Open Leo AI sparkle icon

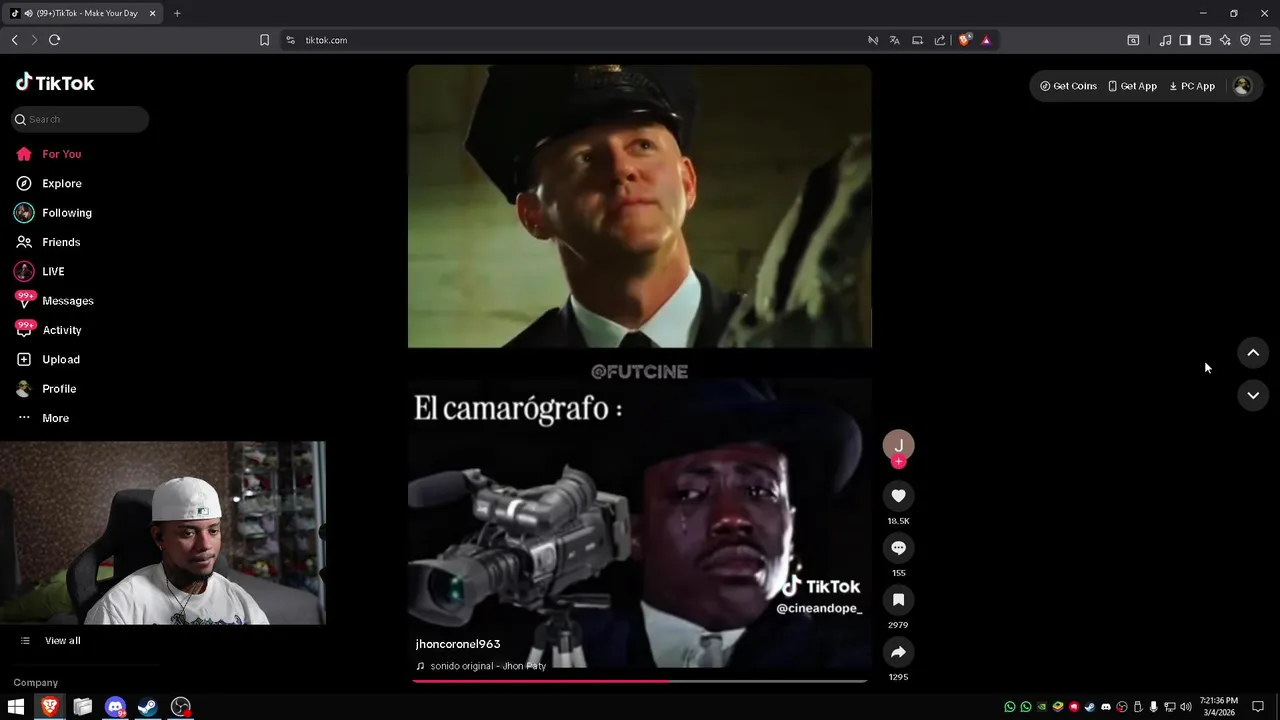pyautogui.click(x=1225, y=40)
